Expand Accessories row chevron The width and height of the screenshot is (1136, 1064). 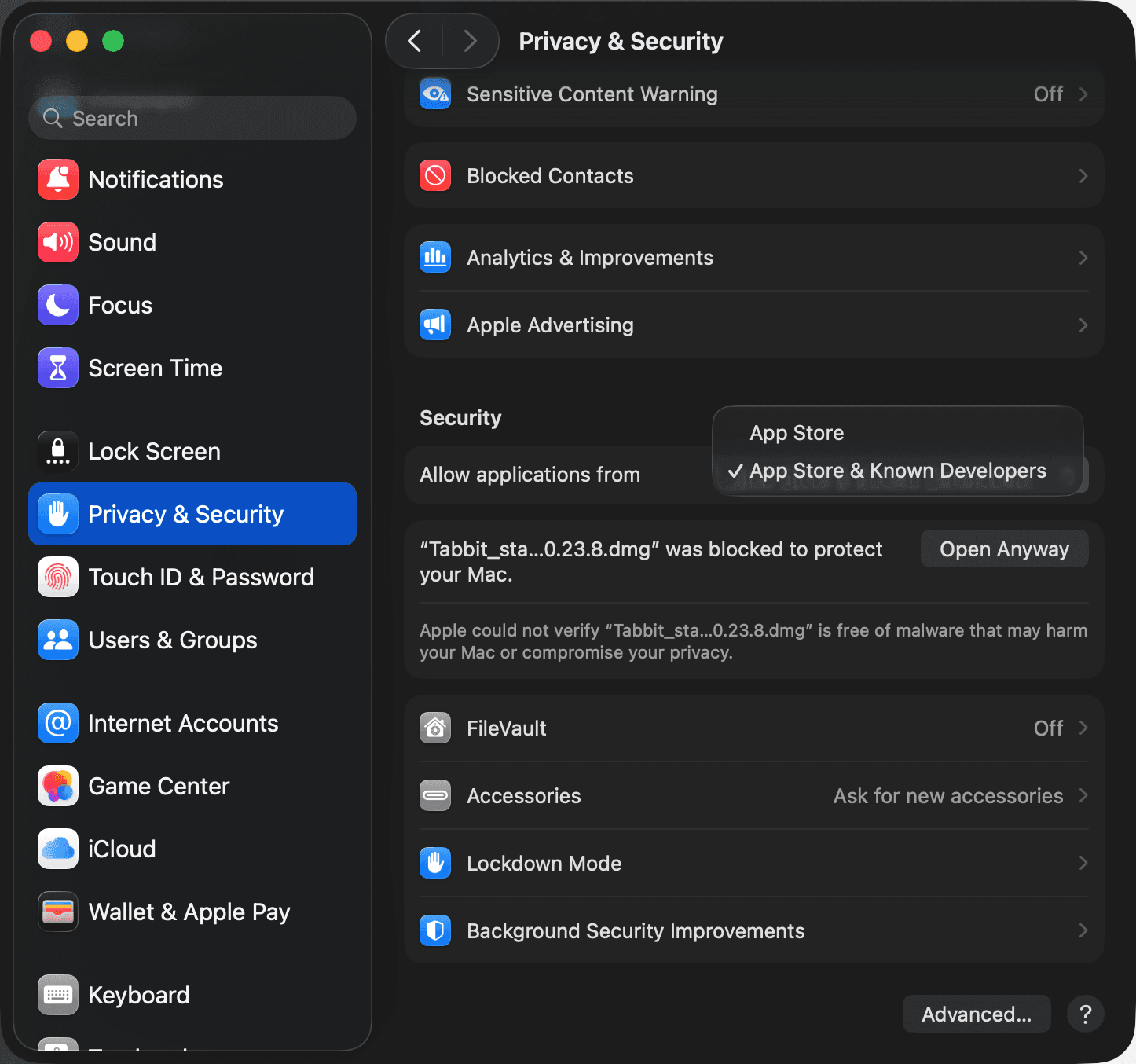tap(1083, 796)
